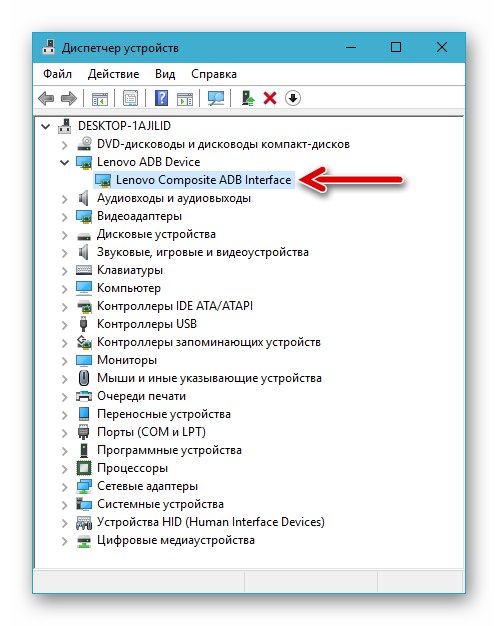Select the Очереди печати label
498x626 pixels.
[141, 396]
